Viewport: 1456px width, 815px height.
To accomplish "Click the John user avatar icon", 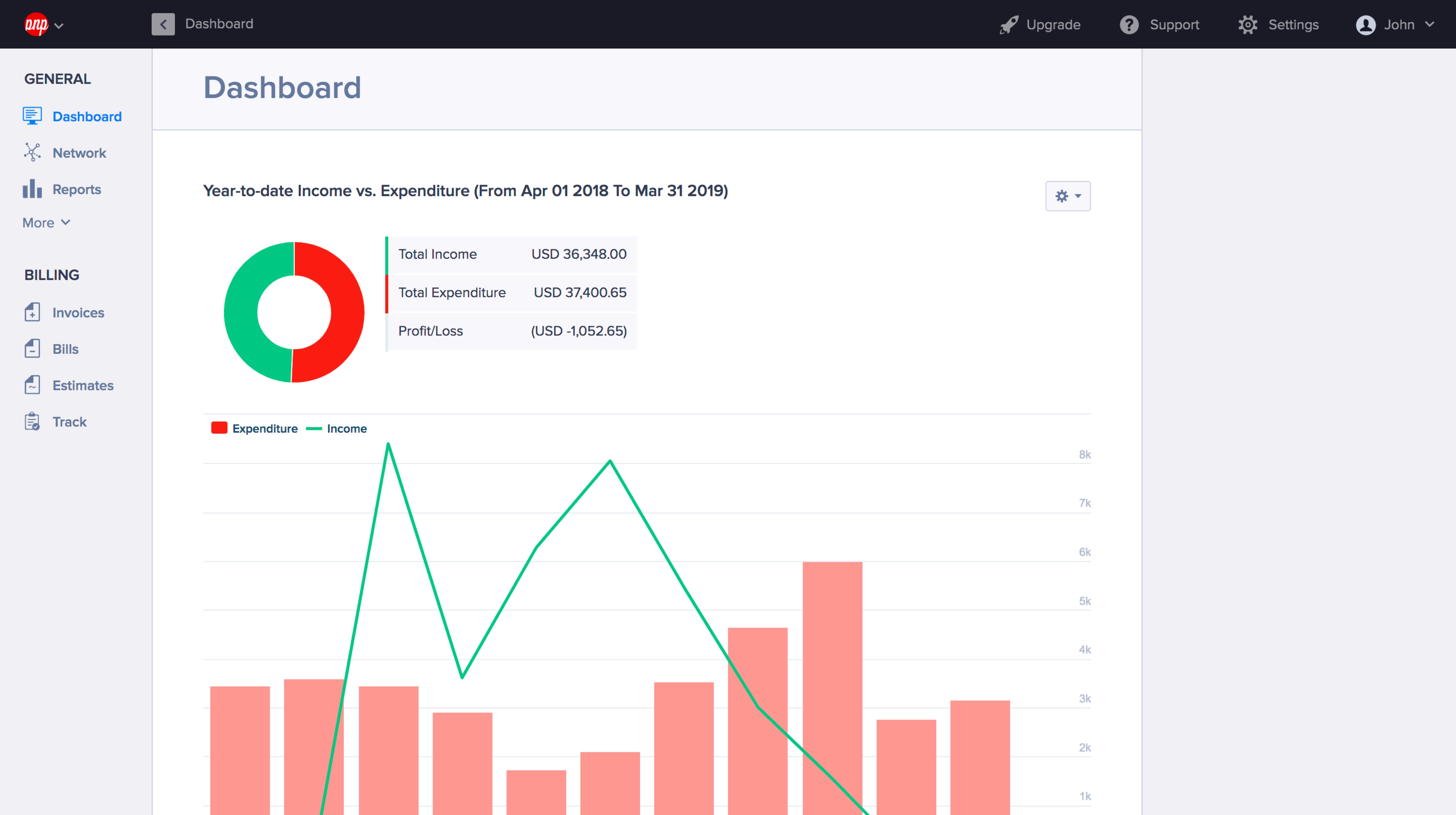I will point(1366,25).
